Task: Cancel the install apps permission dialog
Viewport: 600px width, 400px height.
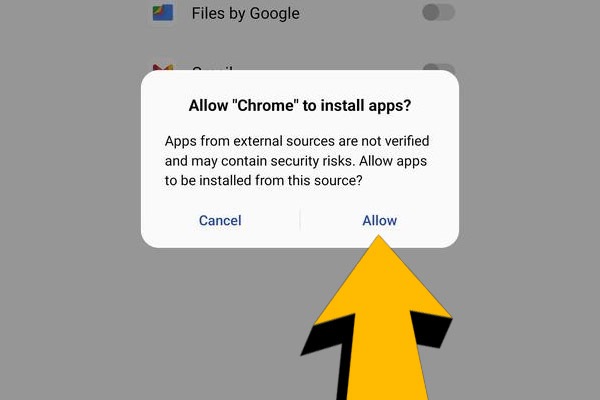Action: coord(220,220)
